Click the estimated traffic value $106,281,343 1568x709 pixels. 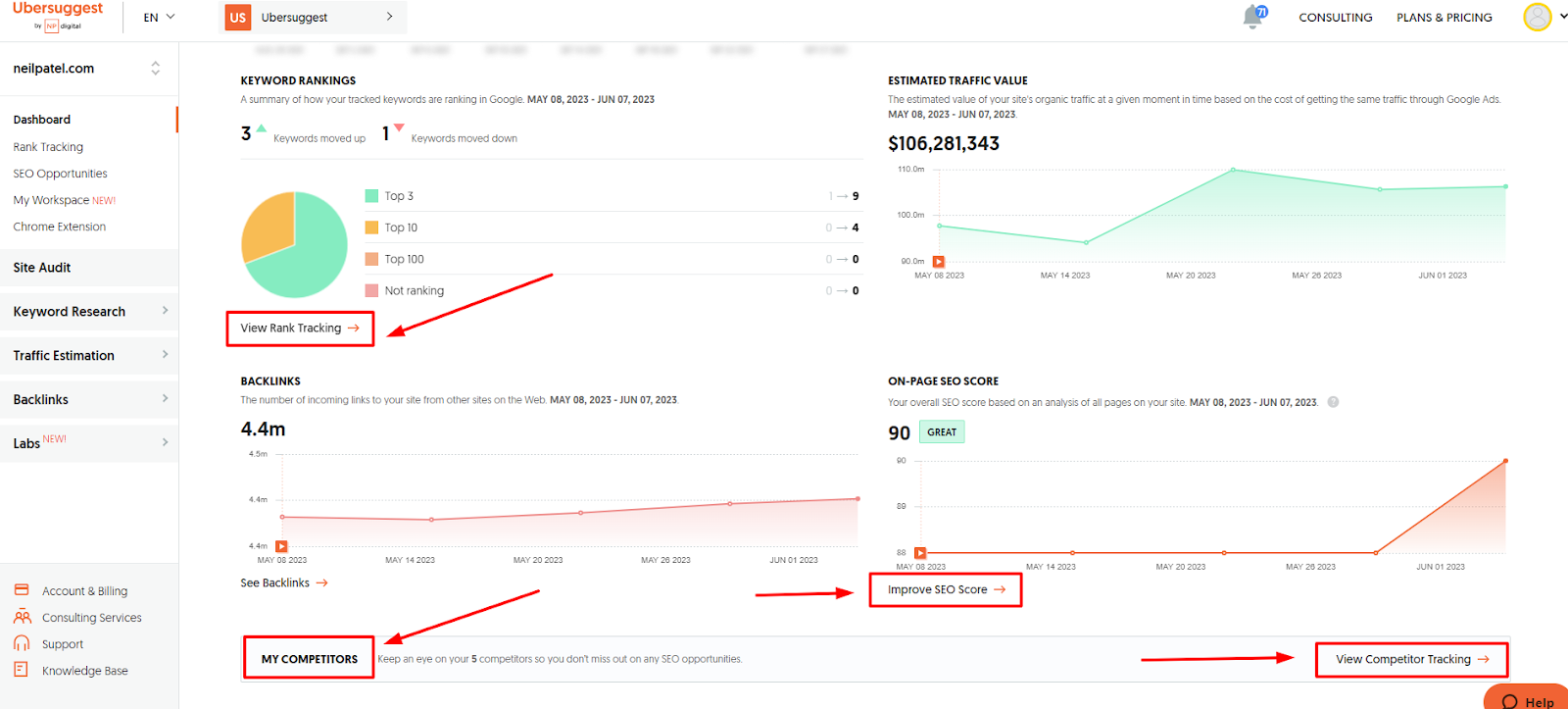pyautogui.click(x=944, y=144)
